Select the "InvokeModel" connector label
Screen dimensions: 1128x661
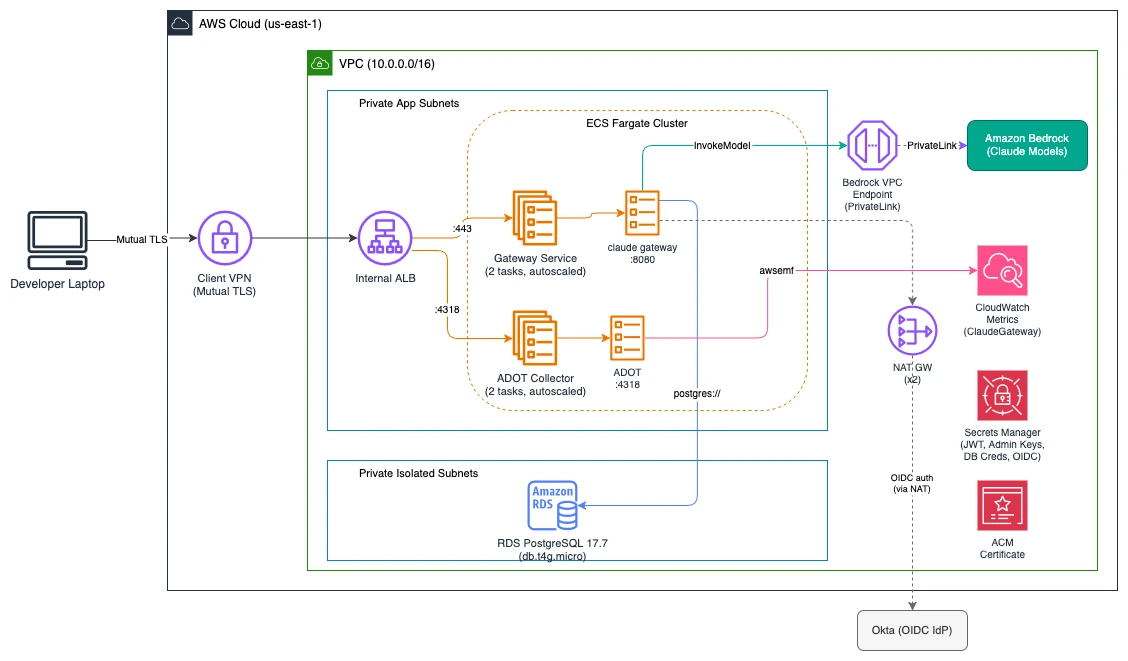click(x=722, y=145)
